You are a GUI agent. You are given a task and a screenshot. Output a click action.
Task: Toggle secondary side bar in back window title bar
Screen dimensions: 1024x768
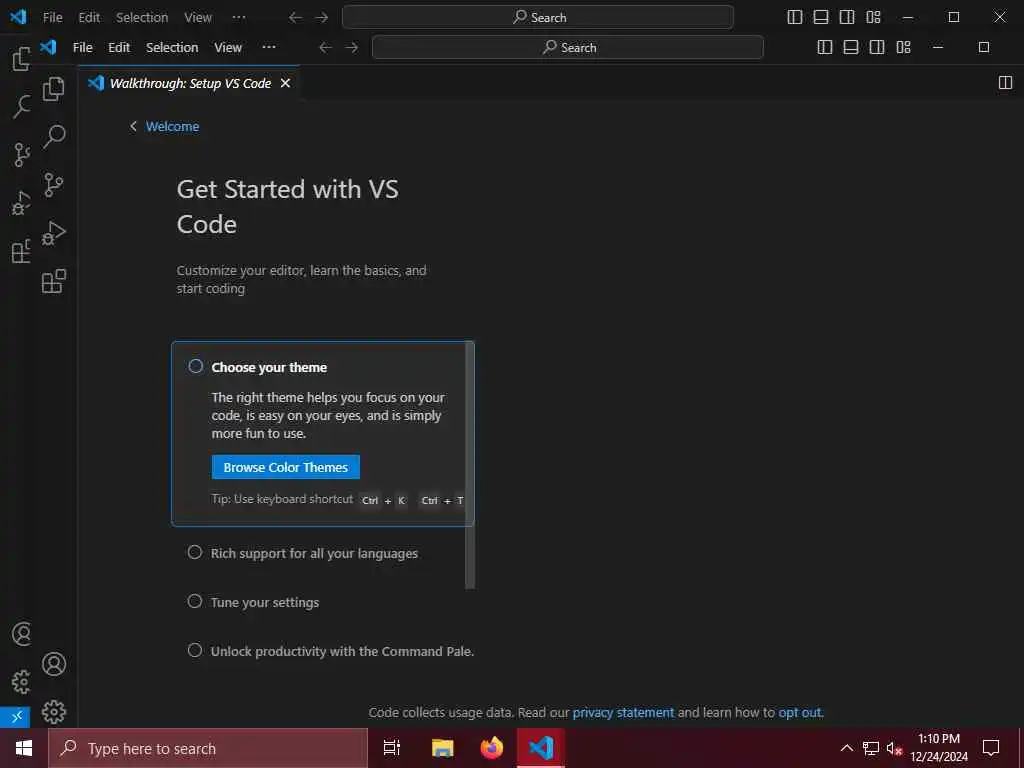(847, 18)
